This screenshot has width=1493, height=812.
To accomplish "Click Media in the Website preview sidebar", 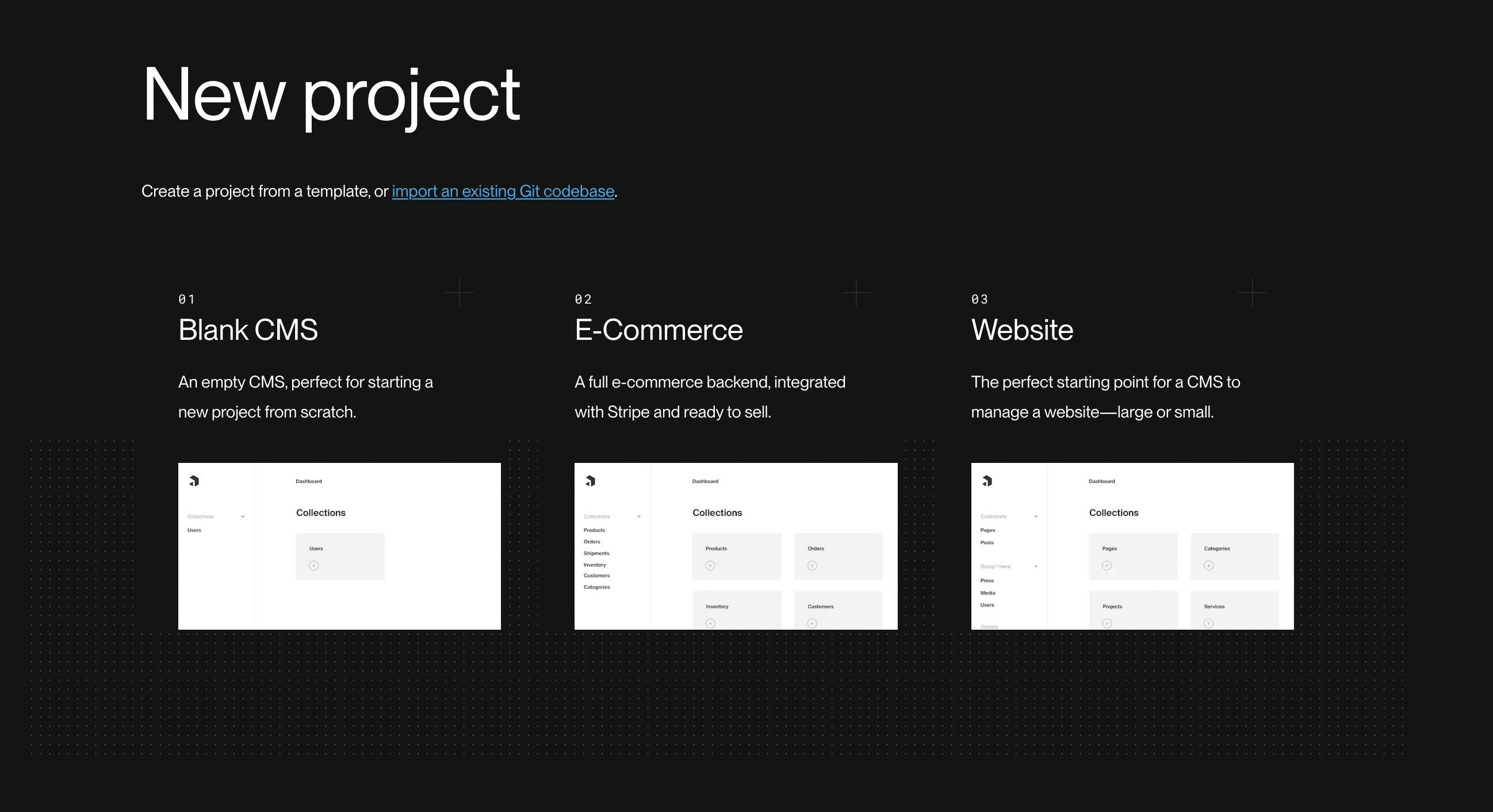I will click(x=987, y=593).
